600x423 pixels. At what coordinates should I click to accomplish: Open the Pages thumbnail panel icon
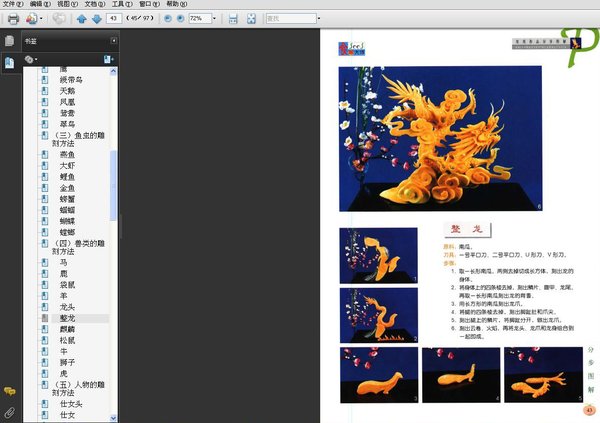[x=9, y=41]
